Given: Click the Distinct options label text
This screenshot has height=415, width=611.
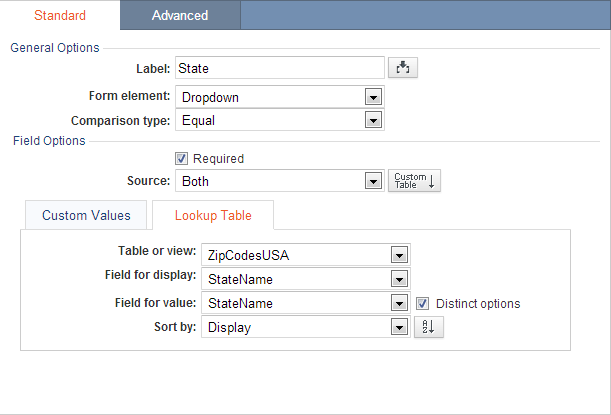Looking at the screenshot, I should pyautogui.click(x=478, y=304).
